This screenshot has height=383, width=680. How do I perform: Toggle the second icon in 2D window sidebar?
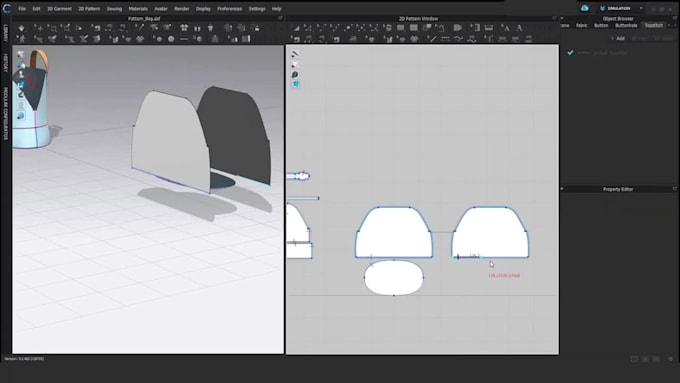295,65
